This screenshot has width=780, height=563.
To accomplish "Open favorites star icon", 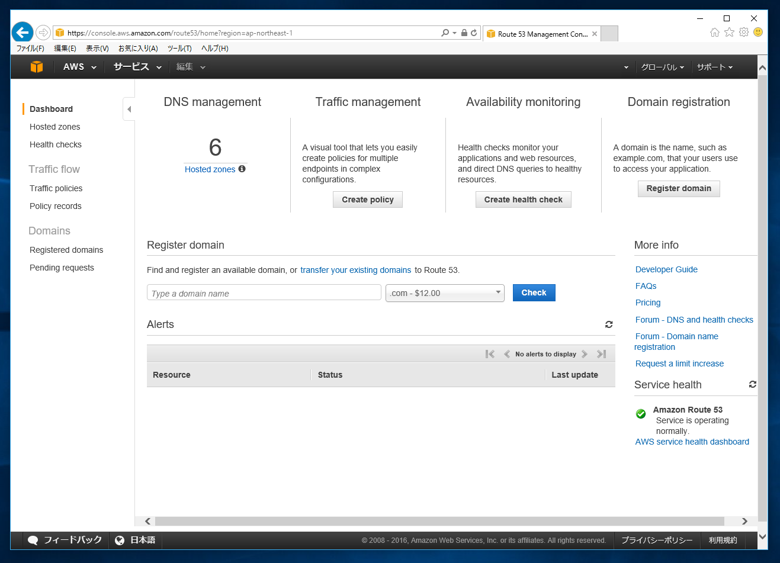I will point(729,33).
